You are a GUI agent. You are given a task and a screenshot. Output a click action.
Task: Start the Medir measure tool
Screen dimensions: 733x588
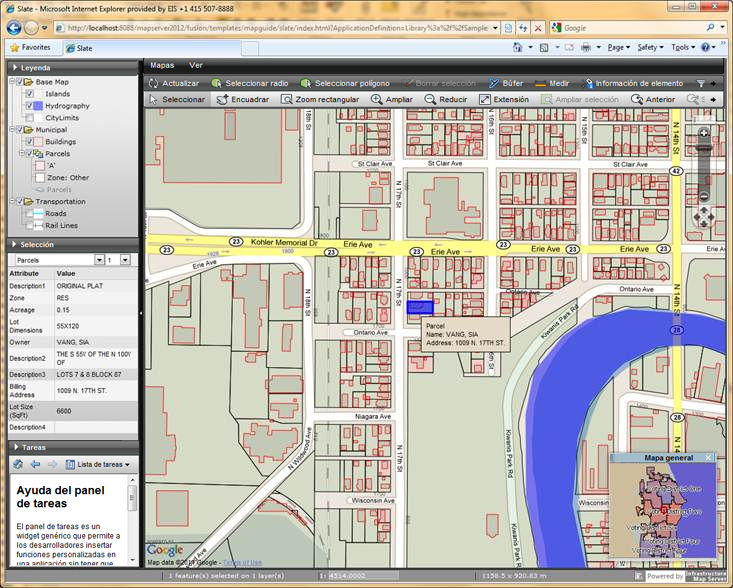(552, 83)
